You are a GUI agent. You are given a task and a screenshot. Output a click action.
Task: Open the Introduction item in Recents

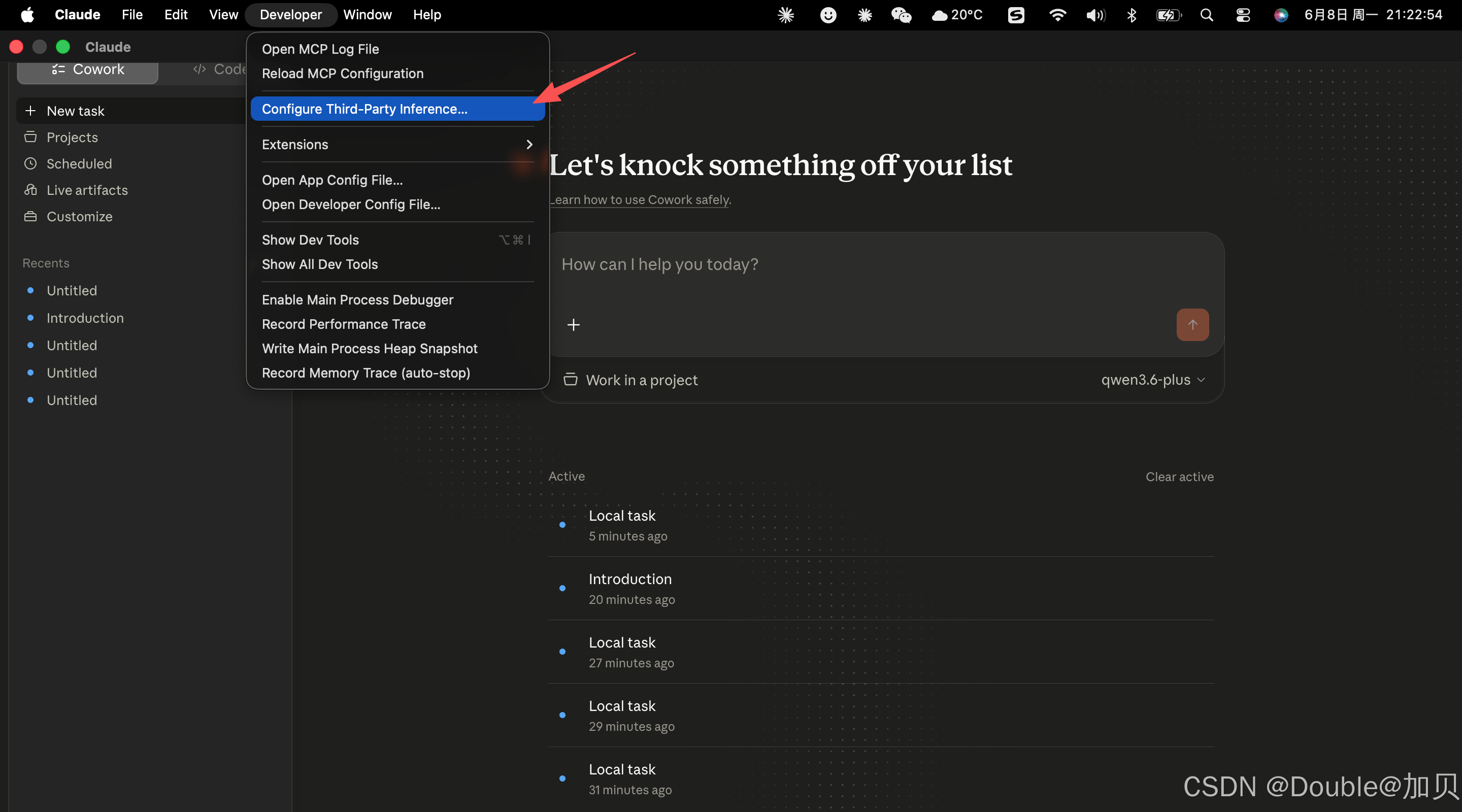(x=85, y=318)
